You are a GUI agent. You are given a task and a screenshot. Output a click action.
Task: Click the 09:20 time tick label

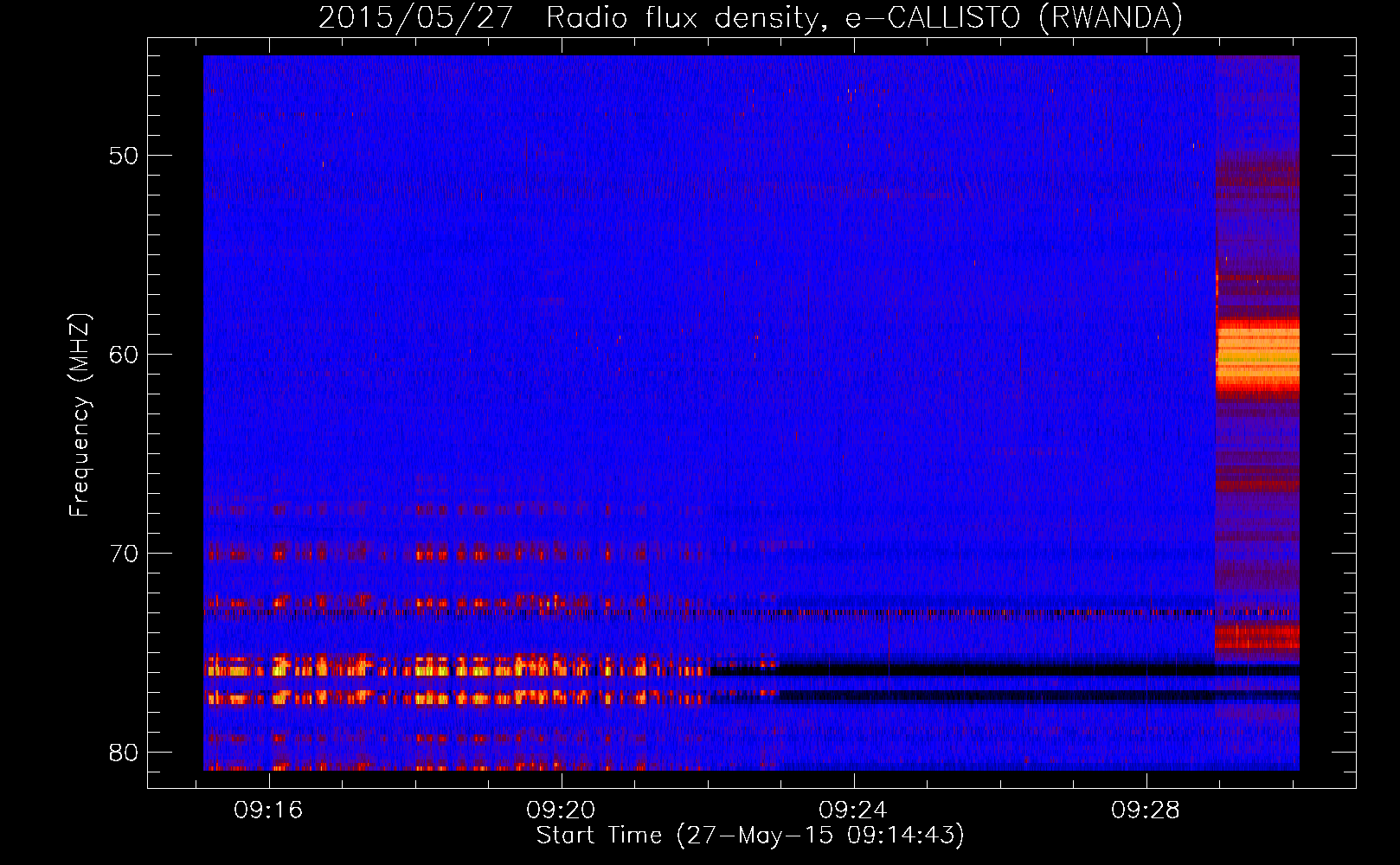pos(562,811)
